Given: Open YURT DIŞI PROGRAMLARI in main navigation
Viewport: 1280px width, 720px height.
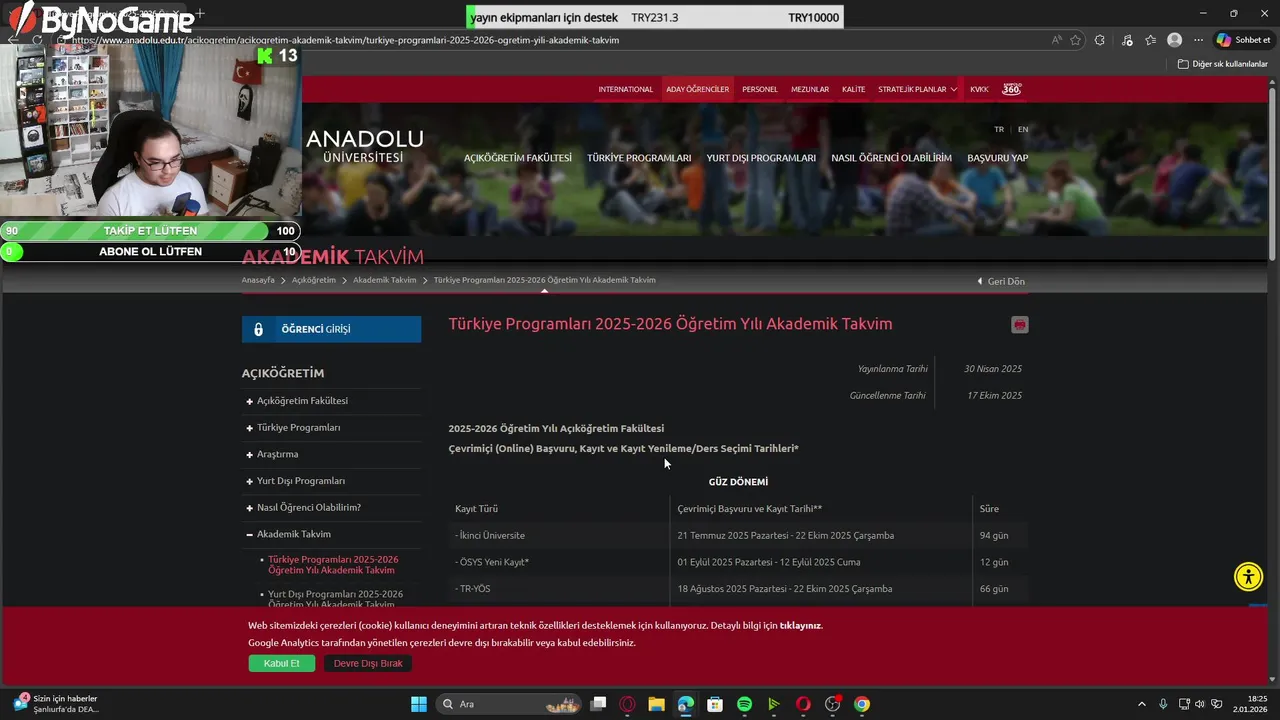Looking at the screenshot, I should click(x=761, y=158).
